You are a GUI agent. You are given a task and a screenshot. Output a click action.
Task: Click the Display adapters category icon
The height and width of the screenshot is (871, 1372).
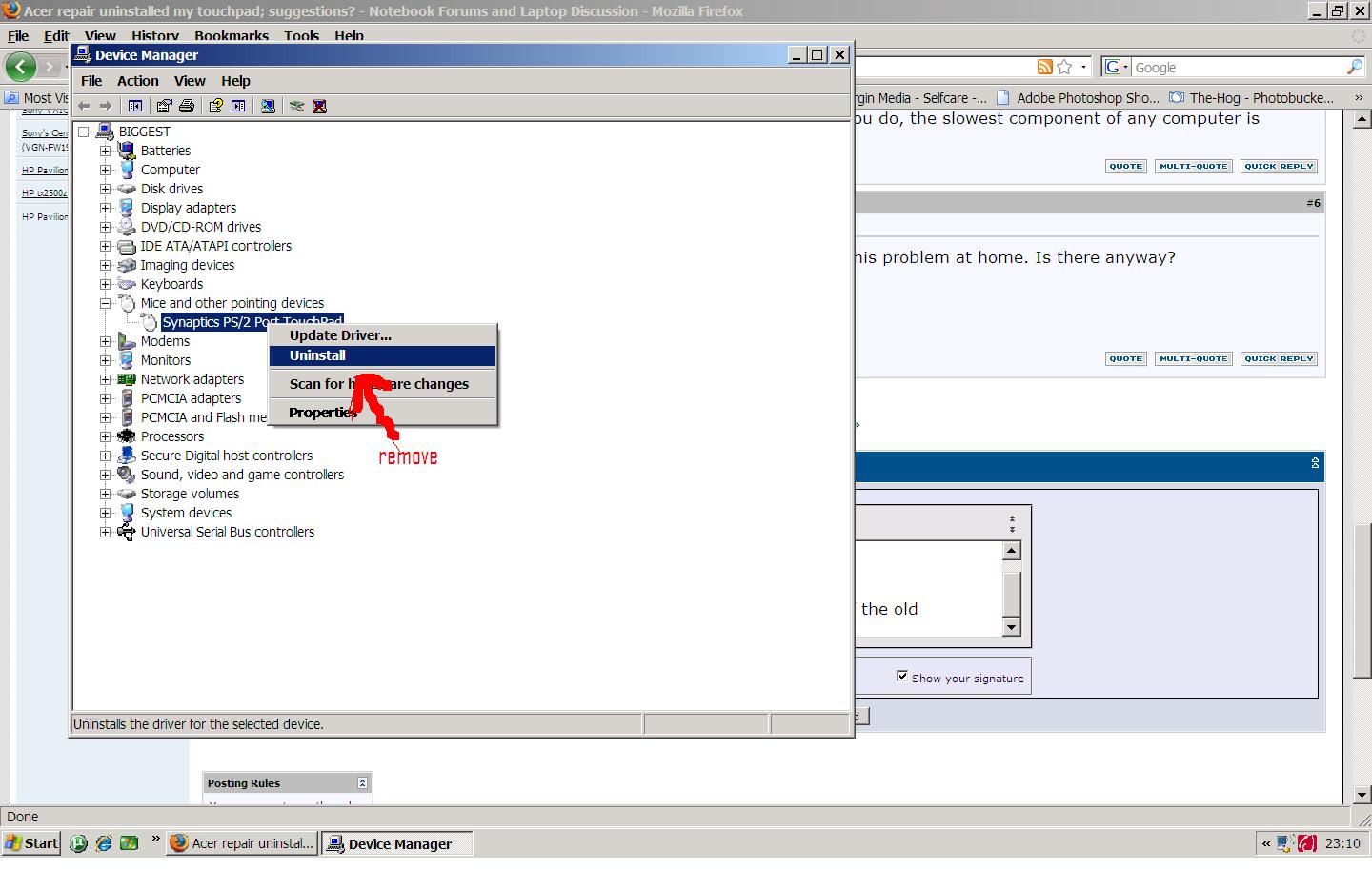(x=127, y=208)
